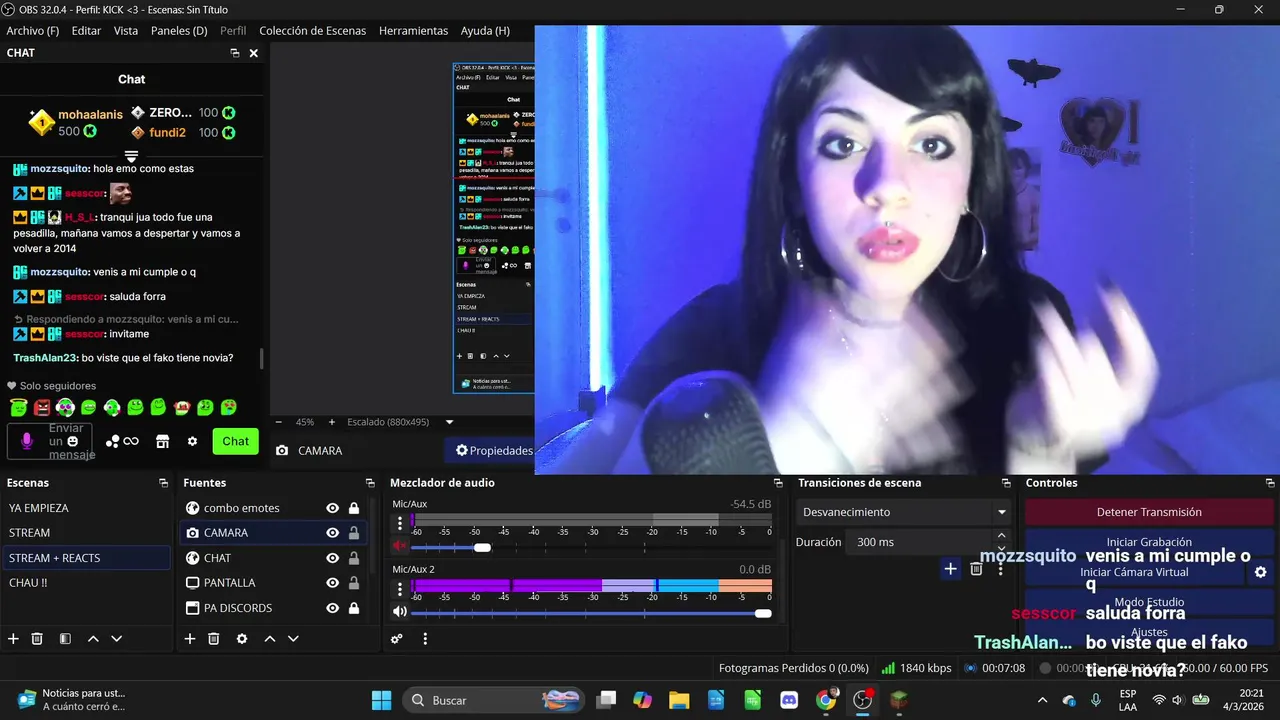Open the Vista menu
Viewport: 1280px width, 720px height.
[126, 31]
